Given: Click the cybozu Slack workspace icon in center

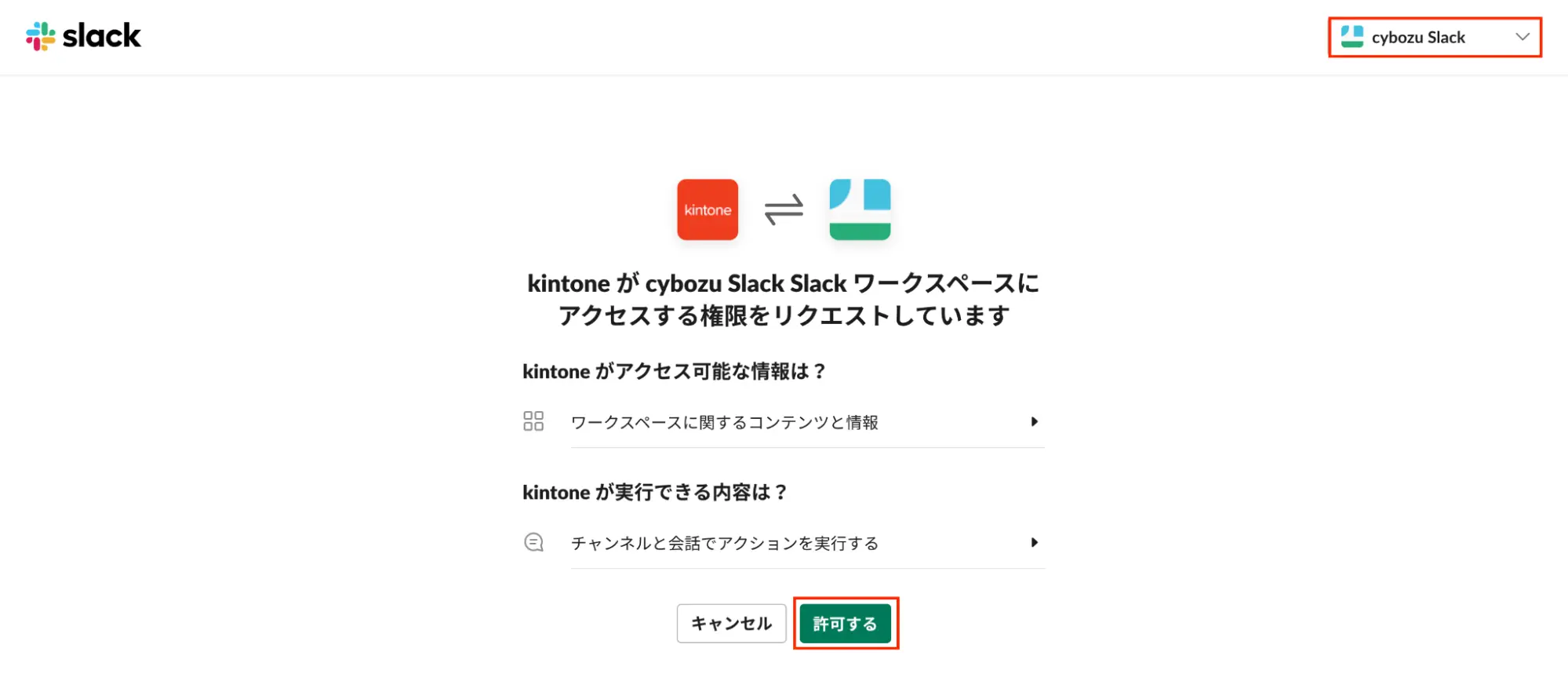Looking at the screenshot, I should 860,209.
